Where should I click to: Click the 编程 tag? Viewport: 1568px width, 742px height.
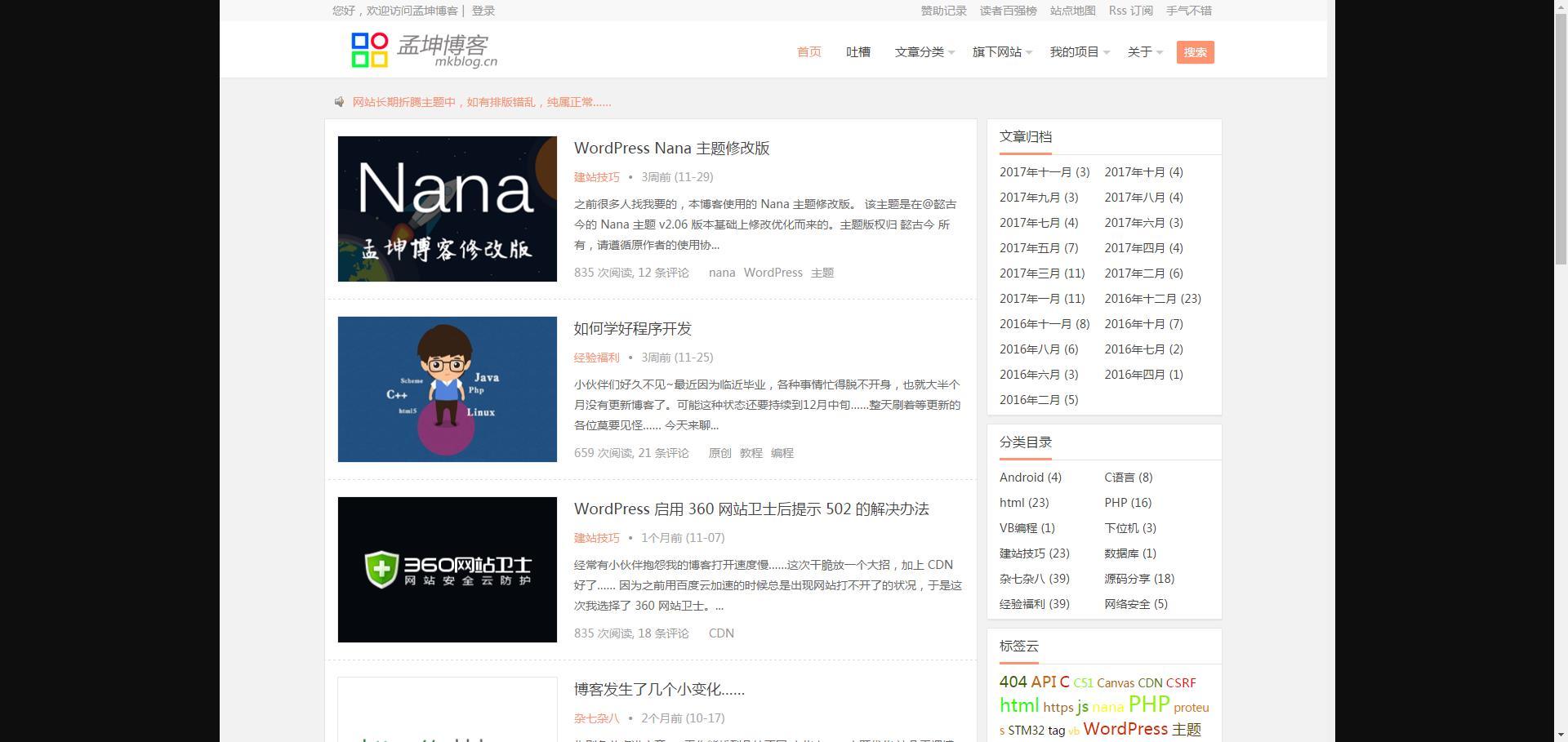point(782,453)
